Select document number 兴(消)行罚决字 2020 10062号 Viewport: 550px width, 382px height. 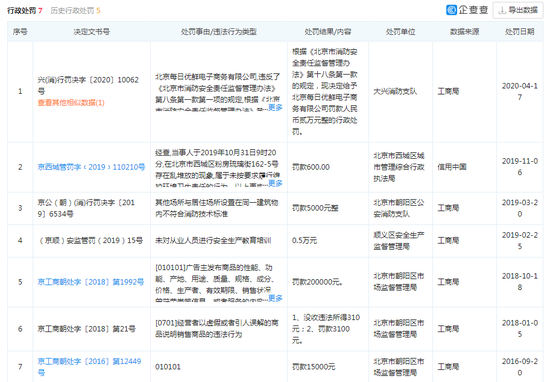[x=88, y=85]
